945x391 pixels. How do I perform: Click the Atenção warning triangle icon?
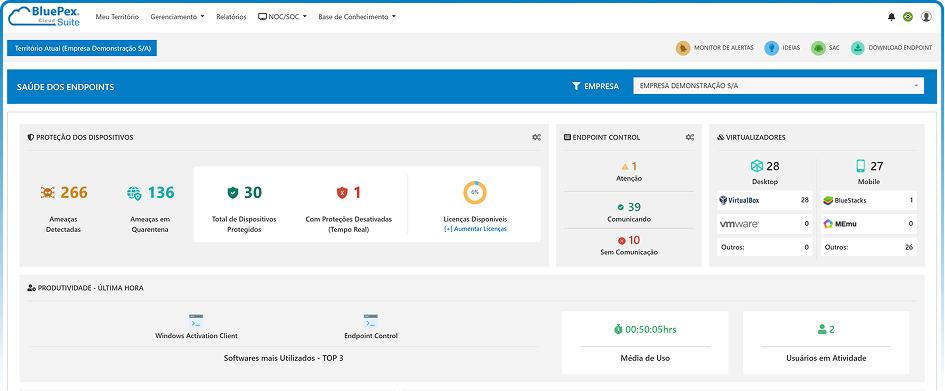point(625,166)
